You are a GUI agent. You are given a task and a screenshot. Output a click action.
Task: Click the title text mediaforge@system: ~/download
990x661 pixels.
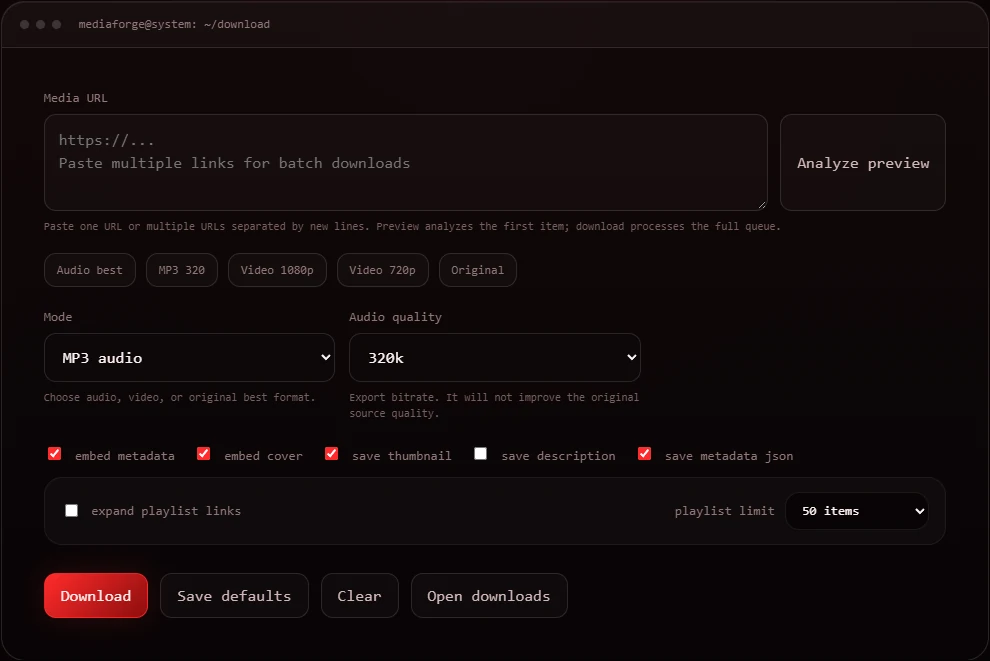click(x=174, y=24)
